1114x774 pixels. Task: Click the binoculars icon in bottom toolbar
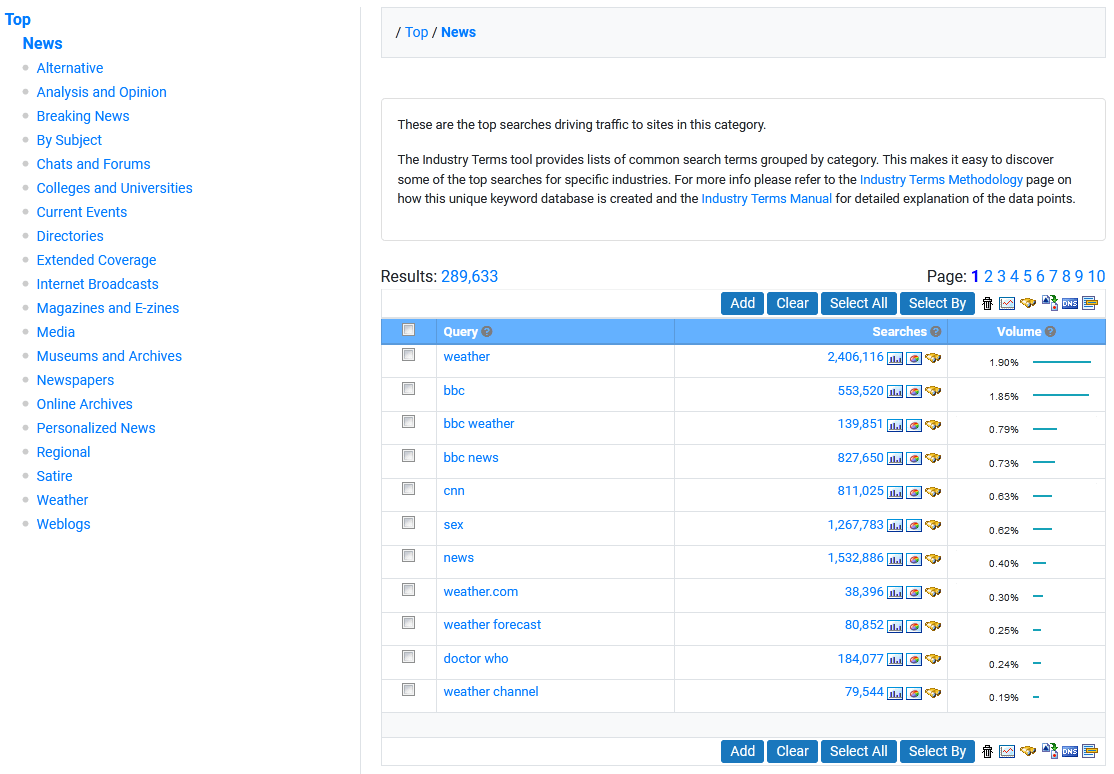point(1027,751)
